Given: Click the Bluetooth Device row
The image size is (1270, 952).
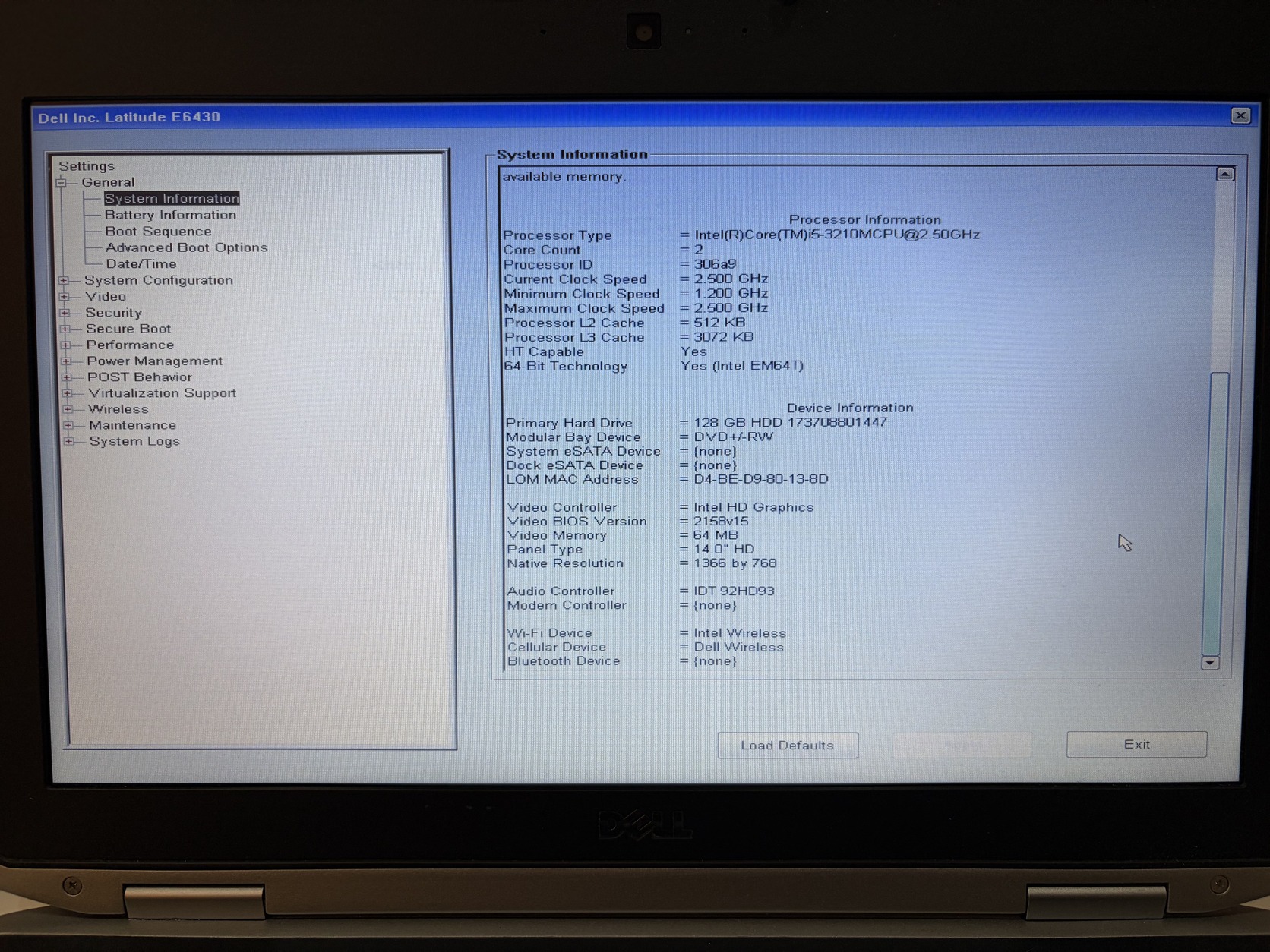Looking at the screenshot, I should click(622, 661).
